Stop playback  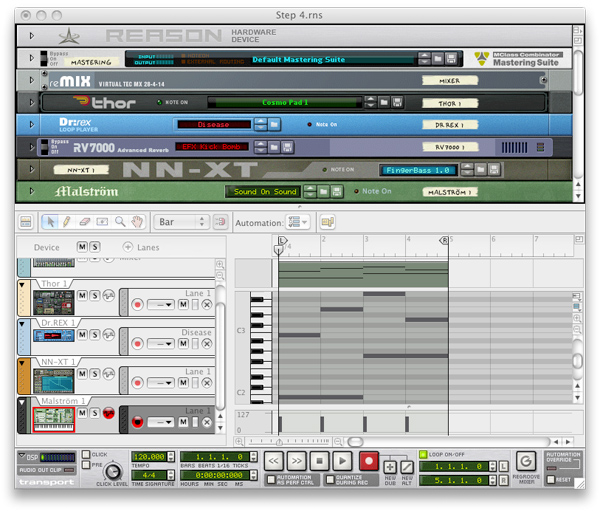319,461
